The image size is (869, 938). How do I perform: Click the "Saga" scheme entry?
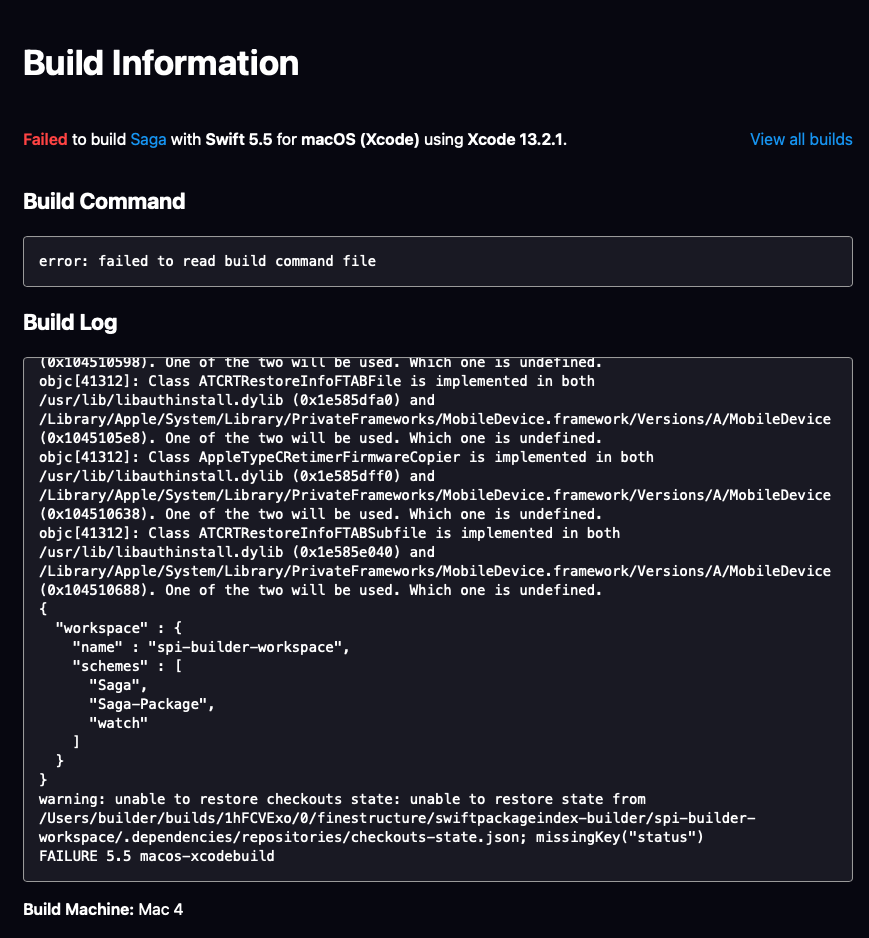[x=114, y=685]
